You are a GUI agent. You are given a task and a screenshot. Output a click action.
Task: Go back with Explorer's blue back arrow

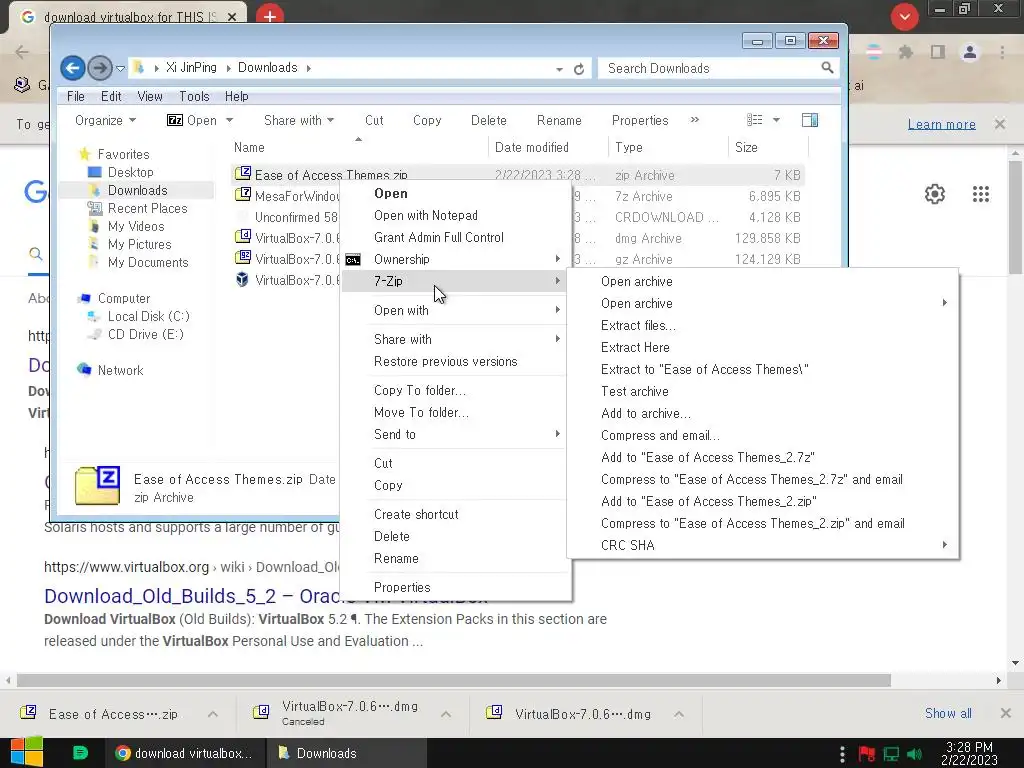(72, 68)
